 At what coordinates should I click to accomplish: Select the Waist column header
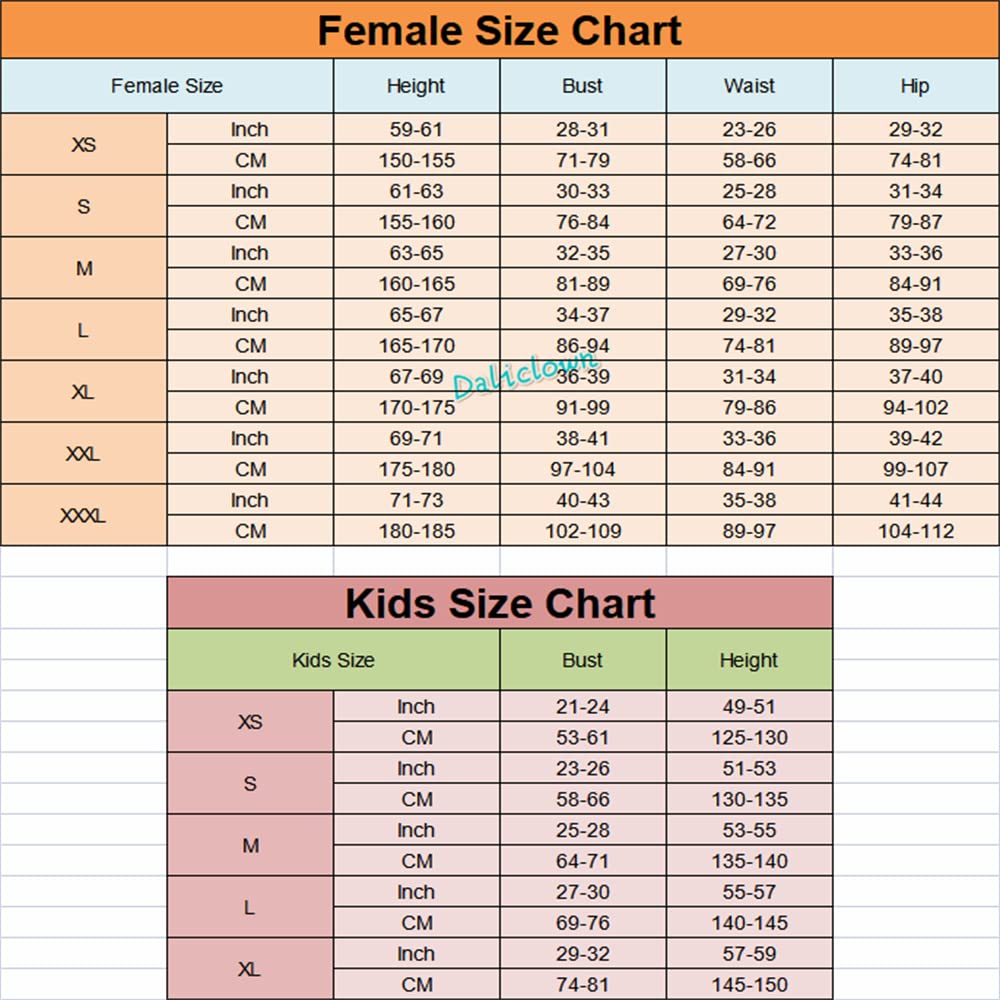coord(749,86)
